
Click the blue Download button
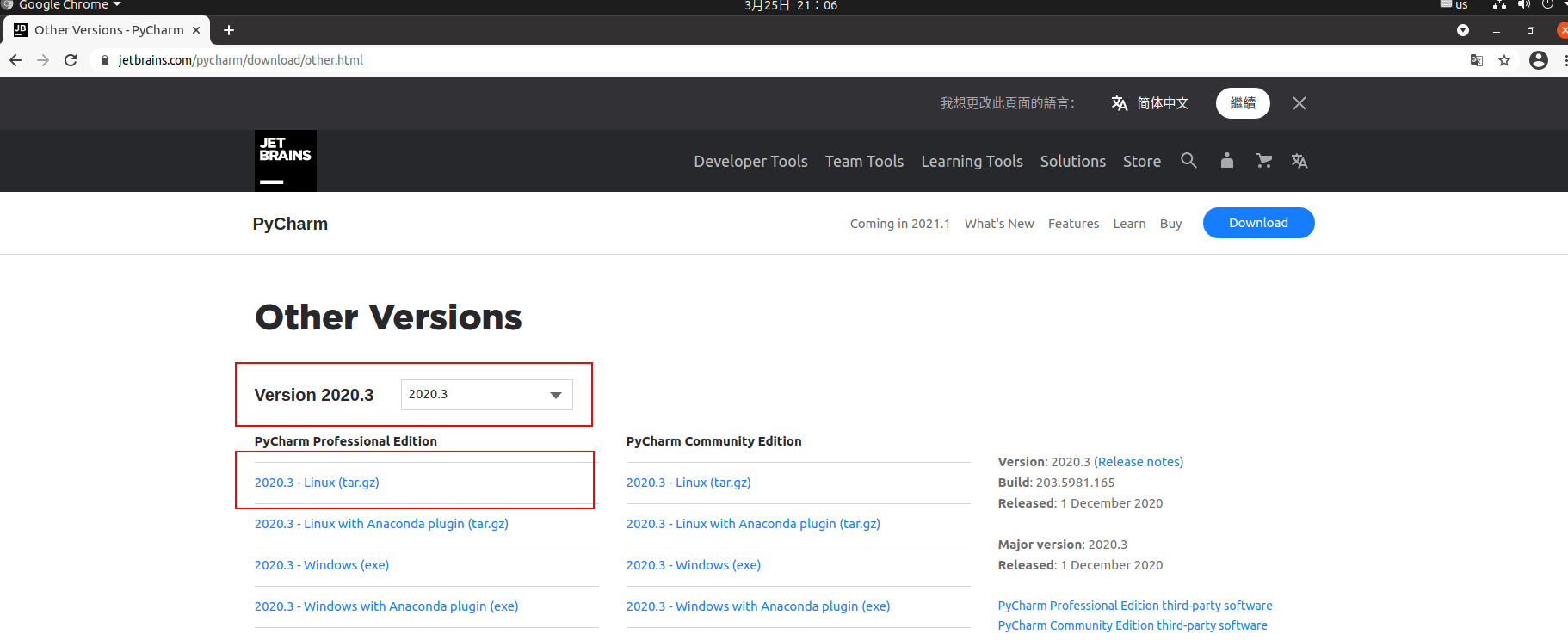[1258, 223]
